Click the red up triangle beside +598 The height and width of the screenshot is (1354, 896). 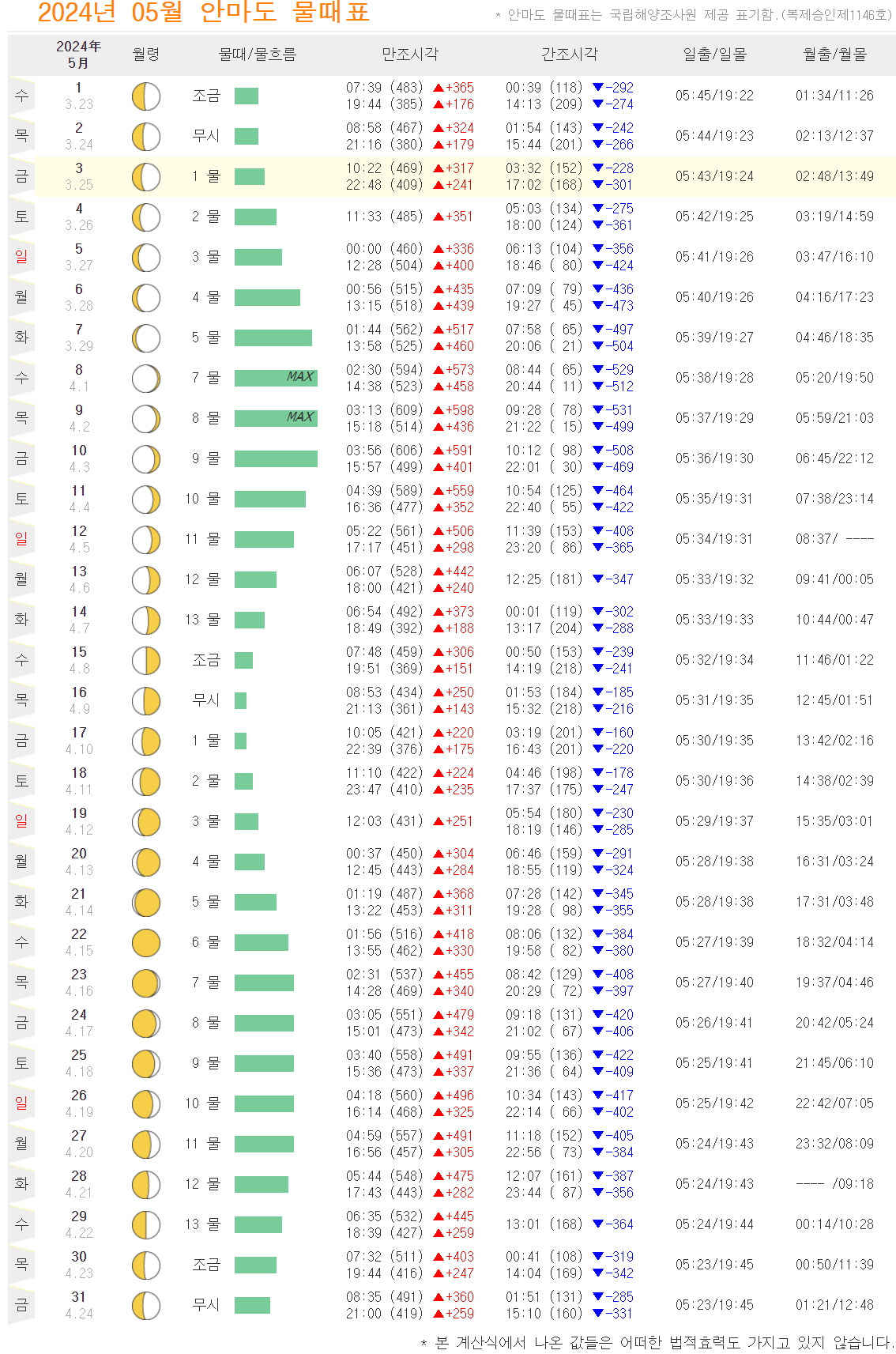pyautogui.click(x=439, y=410)
